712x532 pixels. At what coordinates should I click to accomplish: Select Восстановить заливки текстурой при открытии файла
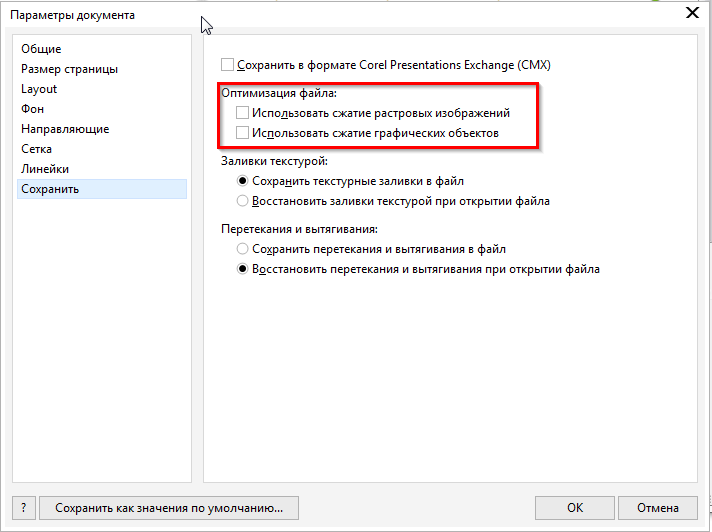coord(242,201)
